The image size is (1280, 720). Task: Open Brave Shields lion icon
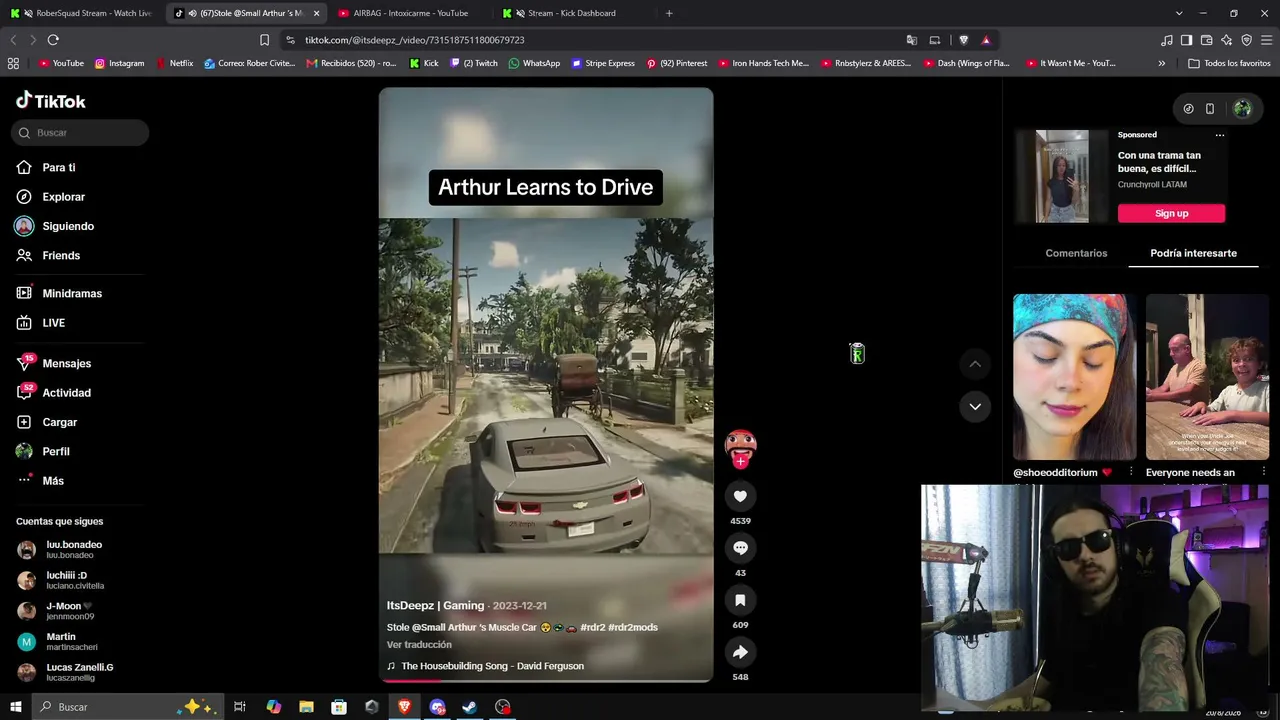(963, 40)
